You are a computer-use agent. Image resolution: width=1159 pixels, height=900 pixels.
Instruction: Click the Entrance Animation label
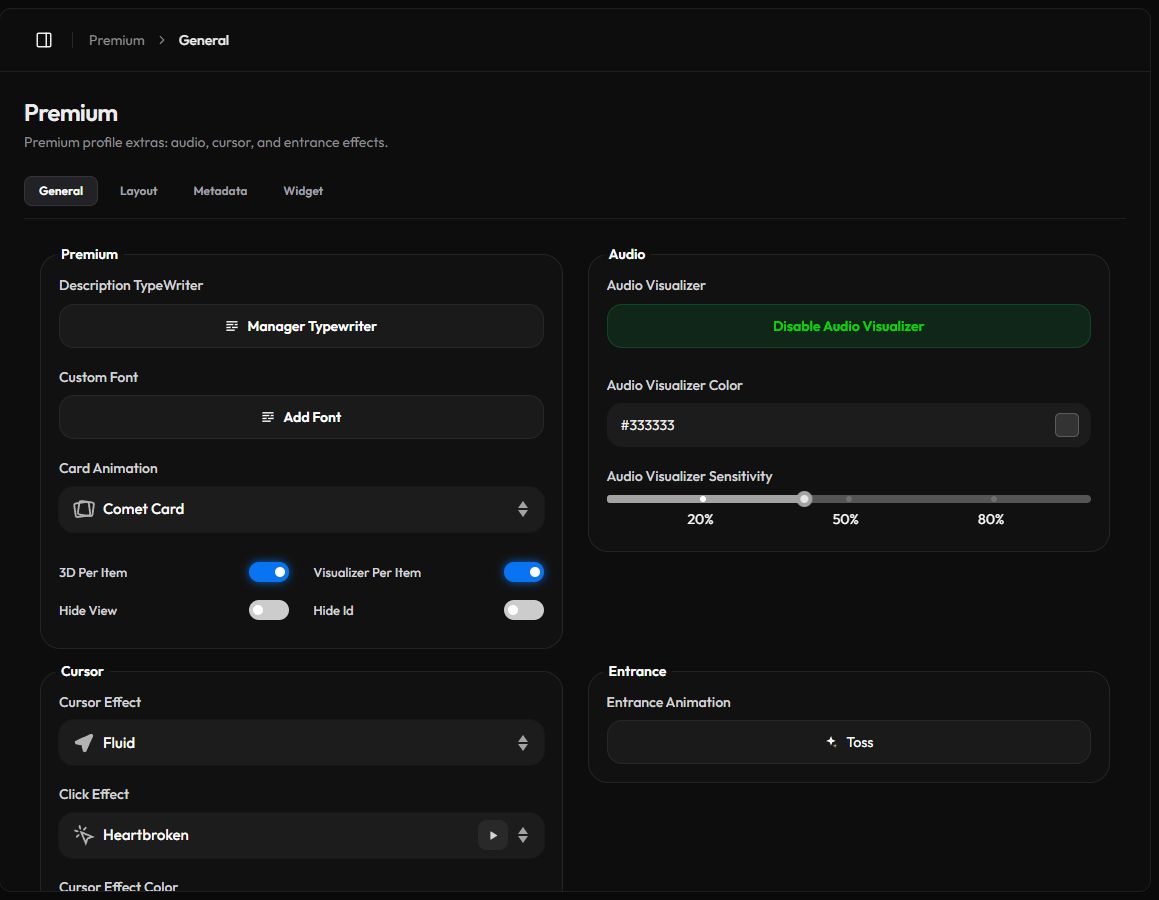click(668, 703)
